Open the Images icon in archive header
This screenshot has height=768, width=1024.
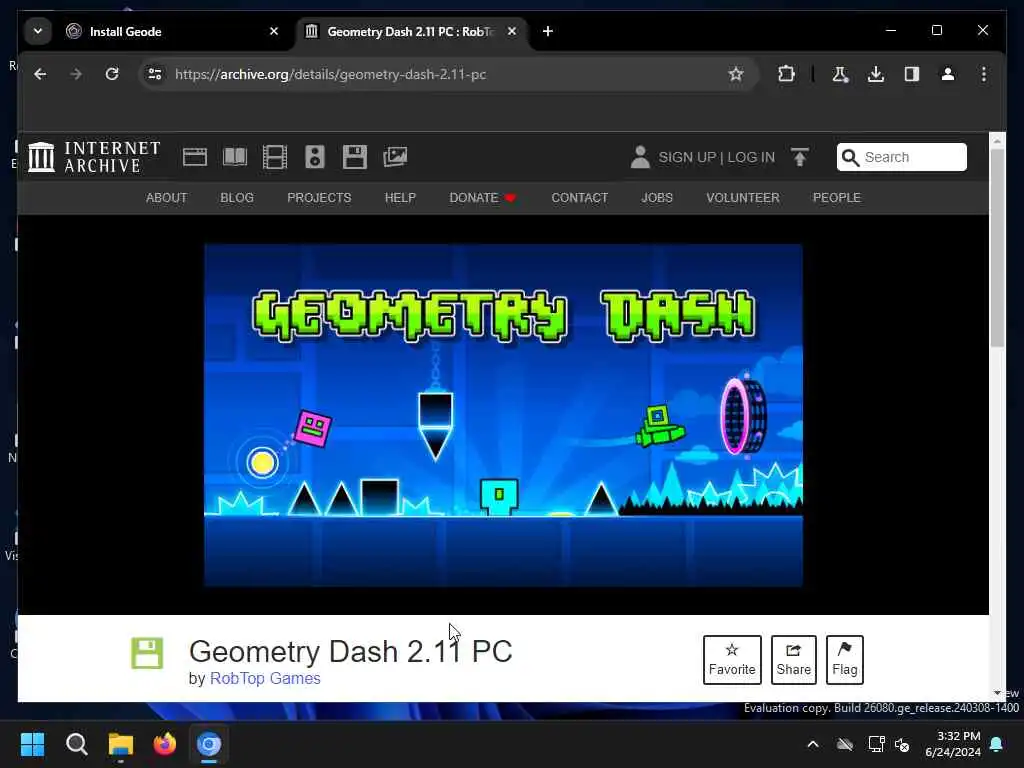(395, 157)
